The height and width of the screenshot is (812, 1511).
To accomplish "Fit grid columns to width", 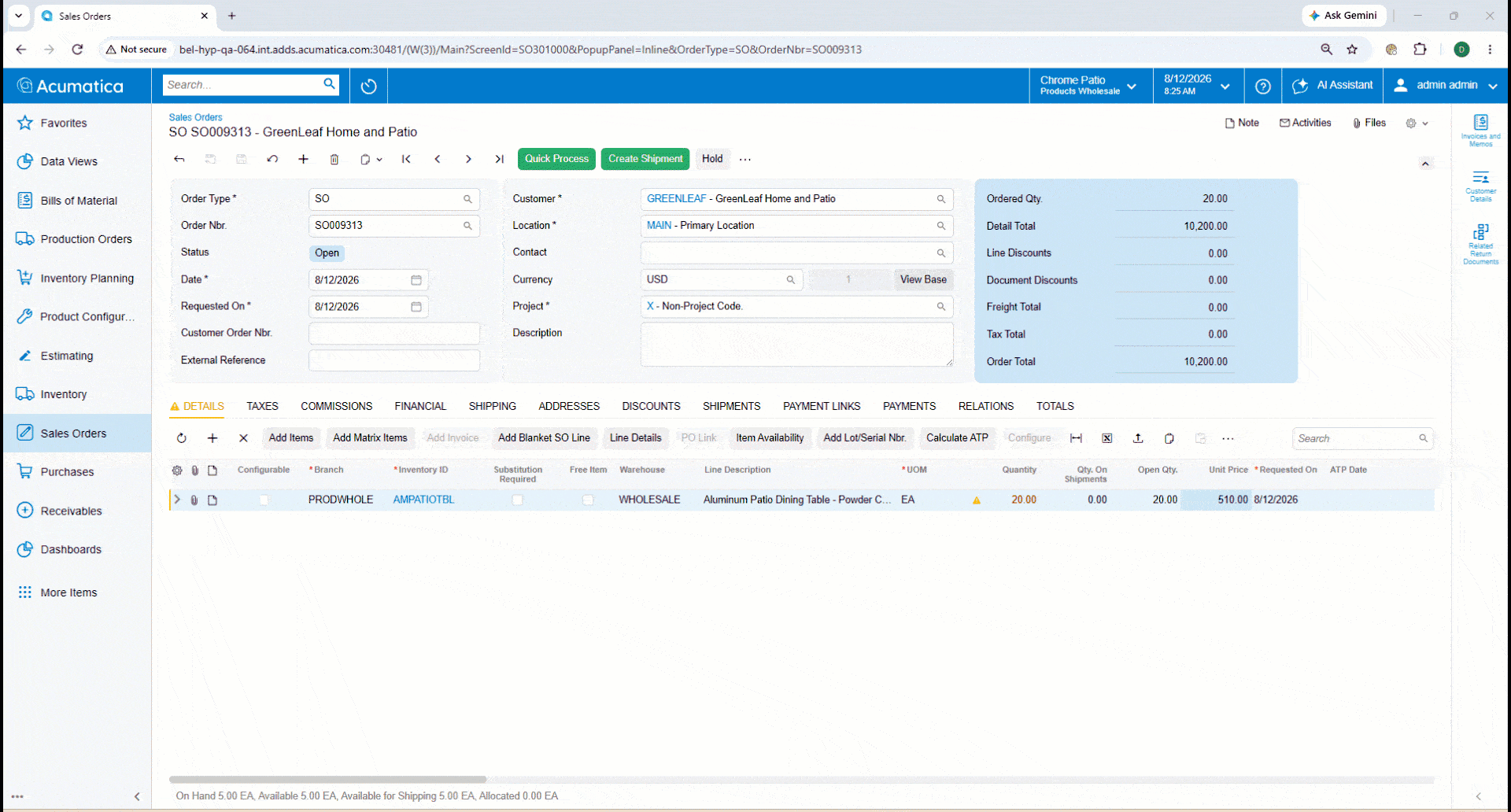I will click(1076, 438).
